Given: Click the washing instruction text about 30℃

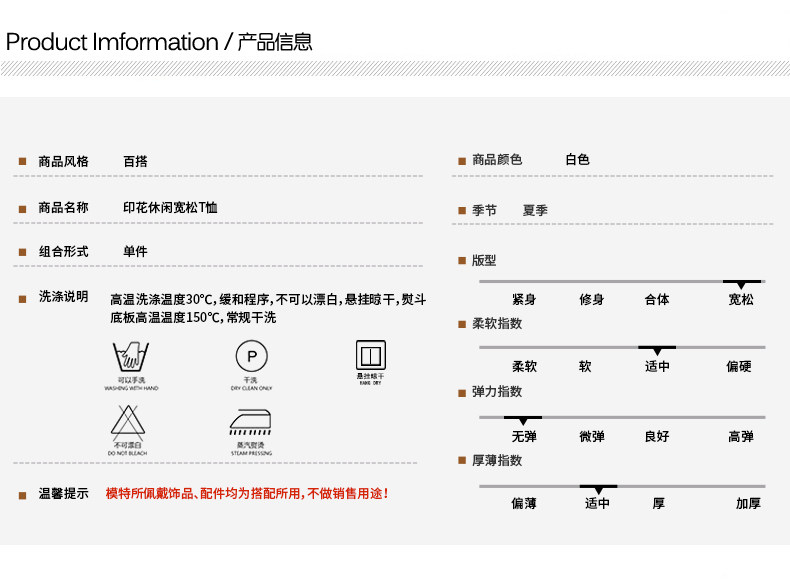Looking at the screenshot, I should point(268,308).
